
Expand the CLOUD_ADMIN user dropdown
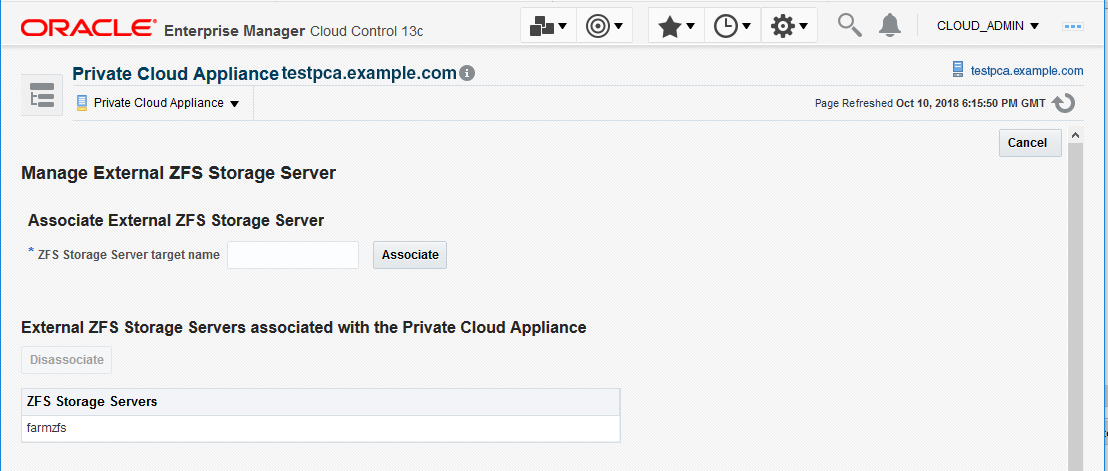point(987,26)
